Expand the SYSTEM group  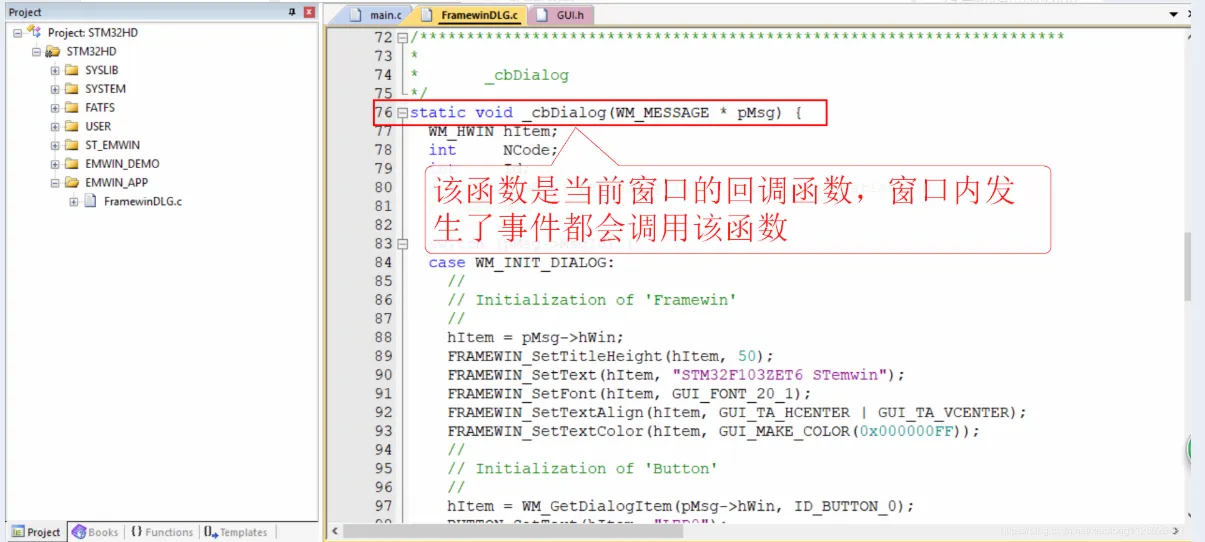(55, 89)
